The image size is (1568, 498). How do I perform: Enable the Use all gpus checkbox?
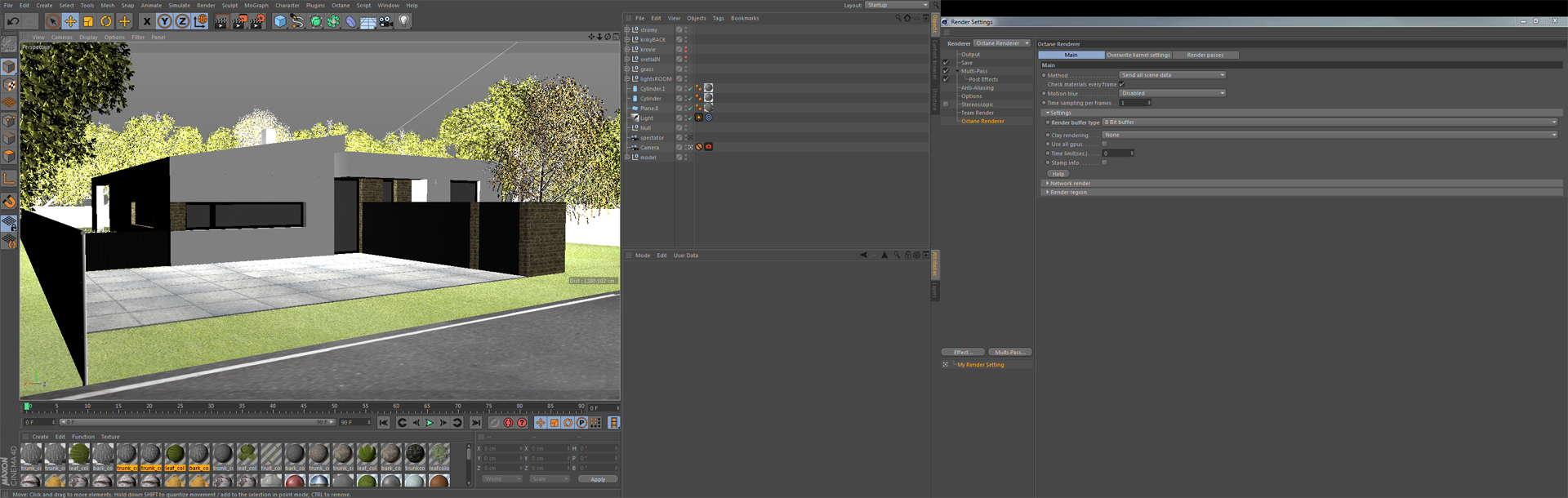click(1104, 144)
